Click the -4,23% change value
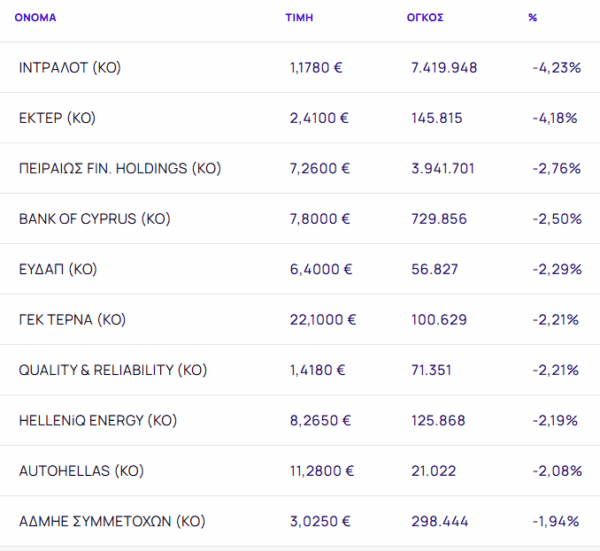The height and width of the screenshot is (551, 600). 556,67
